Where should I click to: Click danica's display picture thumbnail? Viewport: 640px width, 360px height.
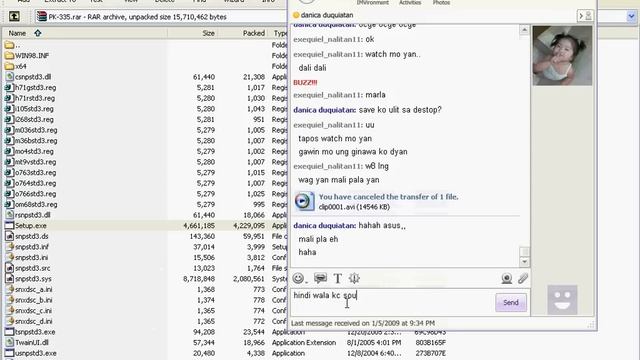(x=562, y=56)
